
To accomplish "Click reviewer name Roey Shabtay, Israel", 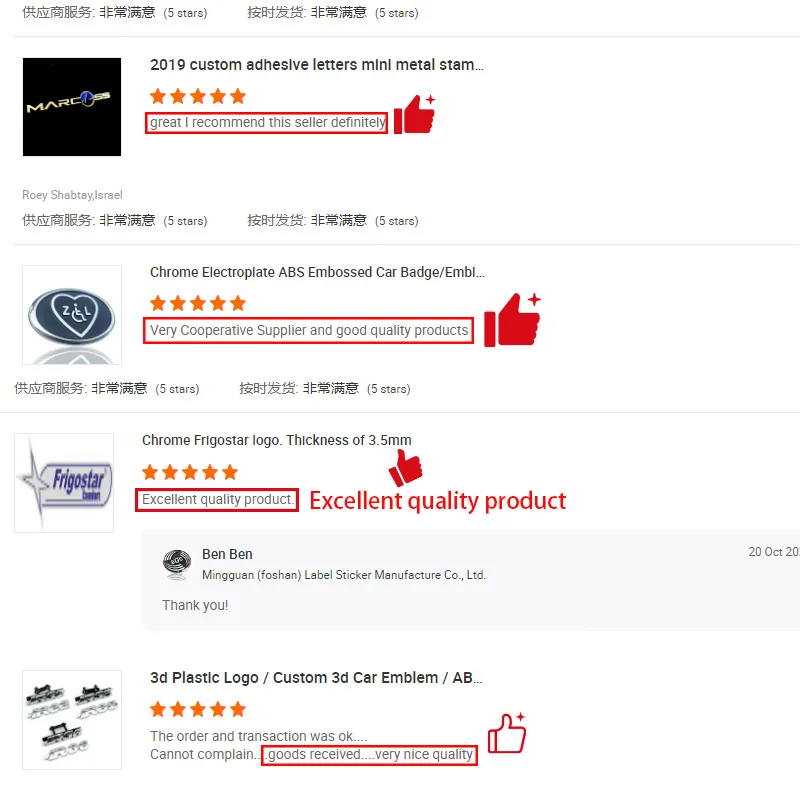I will point(72,195).
